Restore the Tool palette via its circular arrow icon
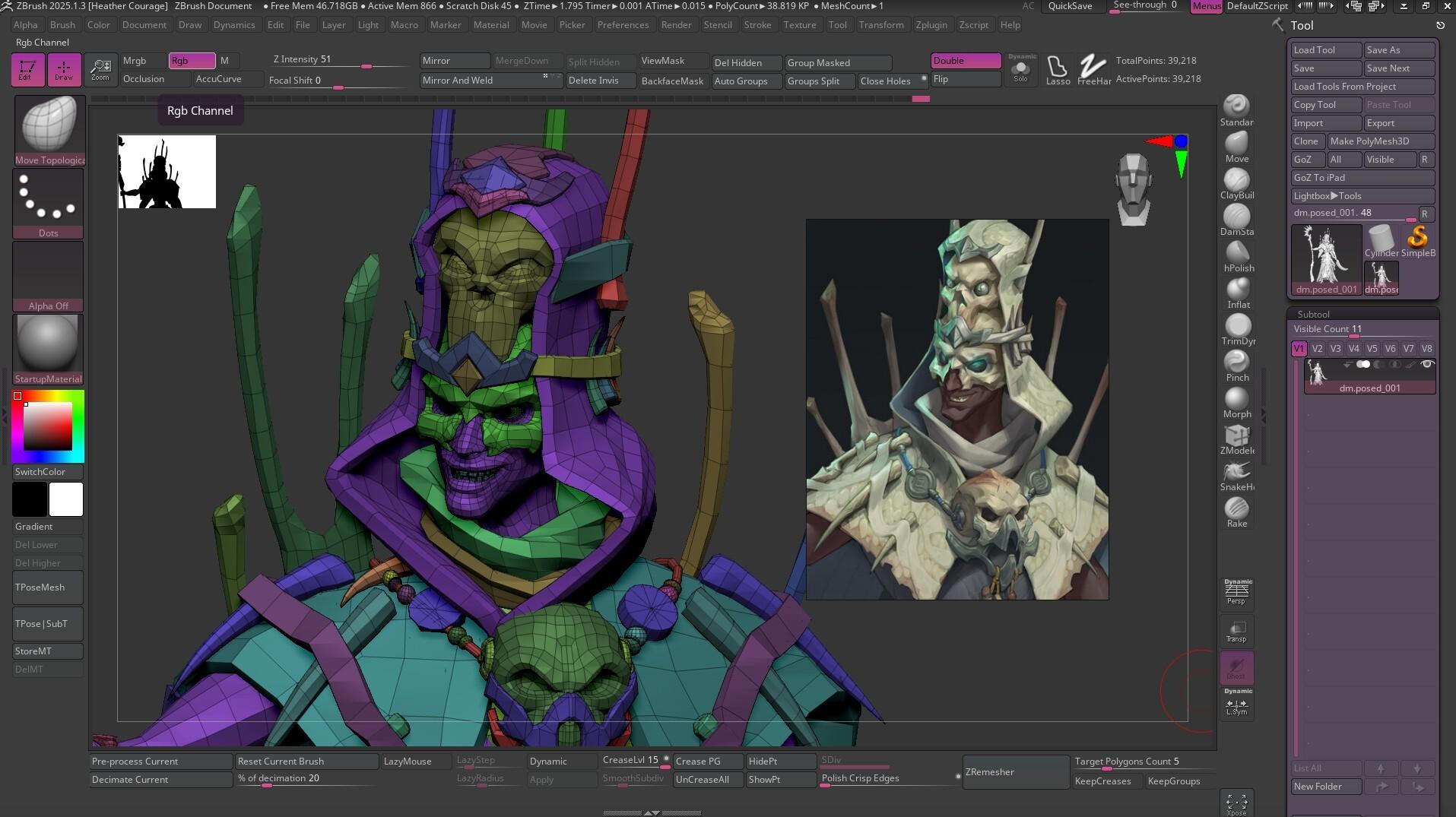Screen dimensions: 1456x817 pyautogui.click(x=1440, y=25)
